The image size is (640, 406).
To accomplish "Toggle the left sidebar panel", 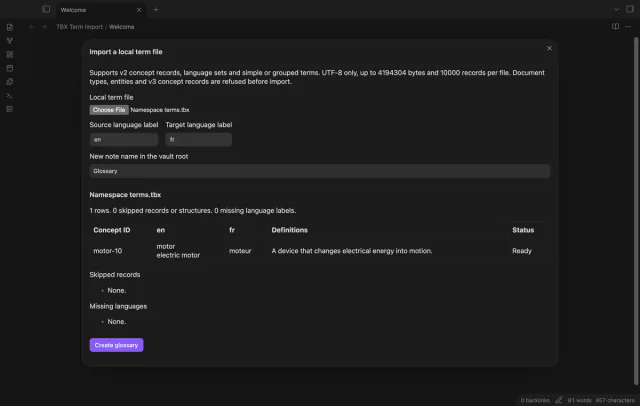I will (46, 9).
